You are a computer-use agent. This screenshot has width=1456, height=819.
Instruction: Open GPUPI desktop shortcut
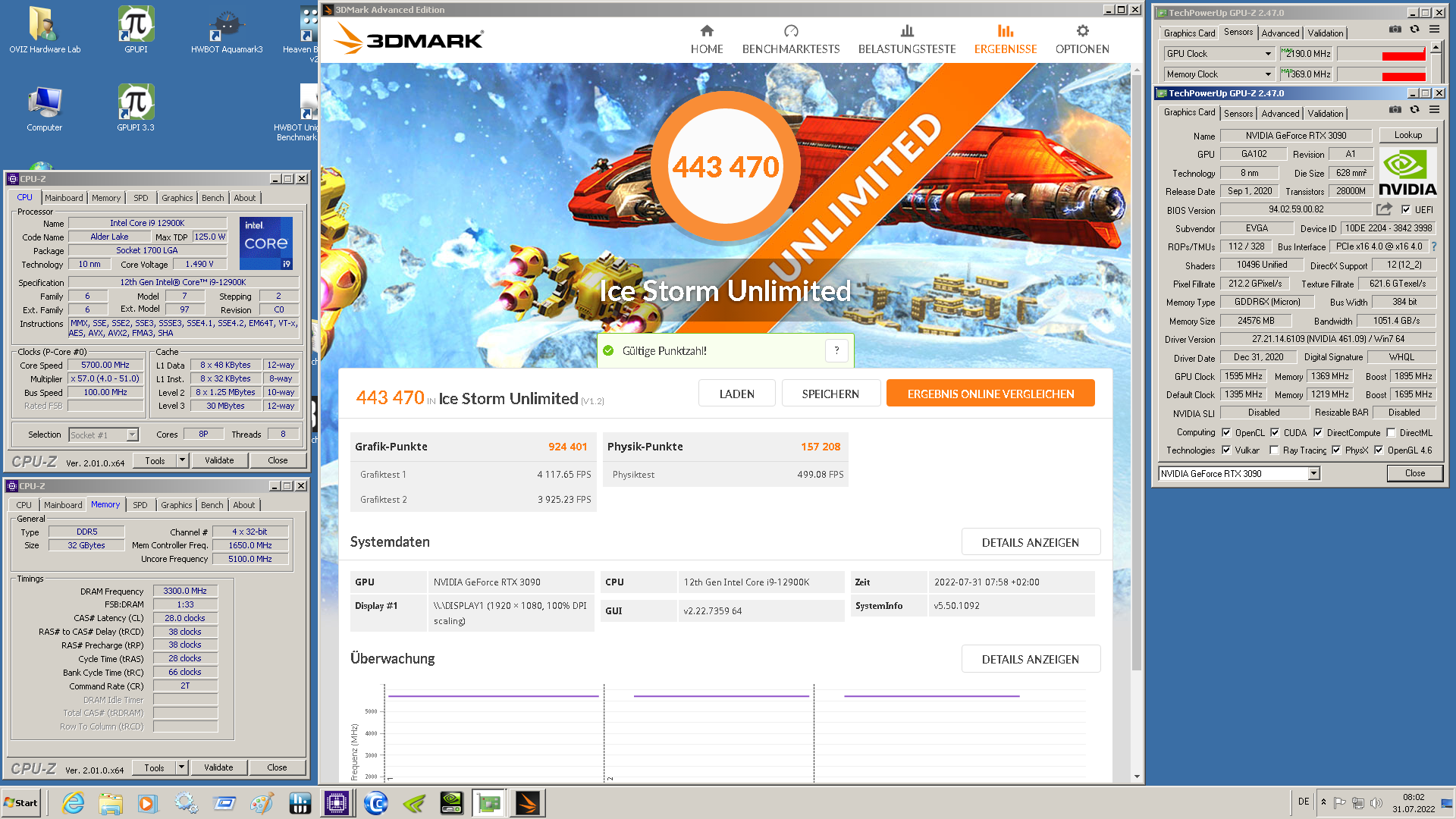tap(136, 30)
